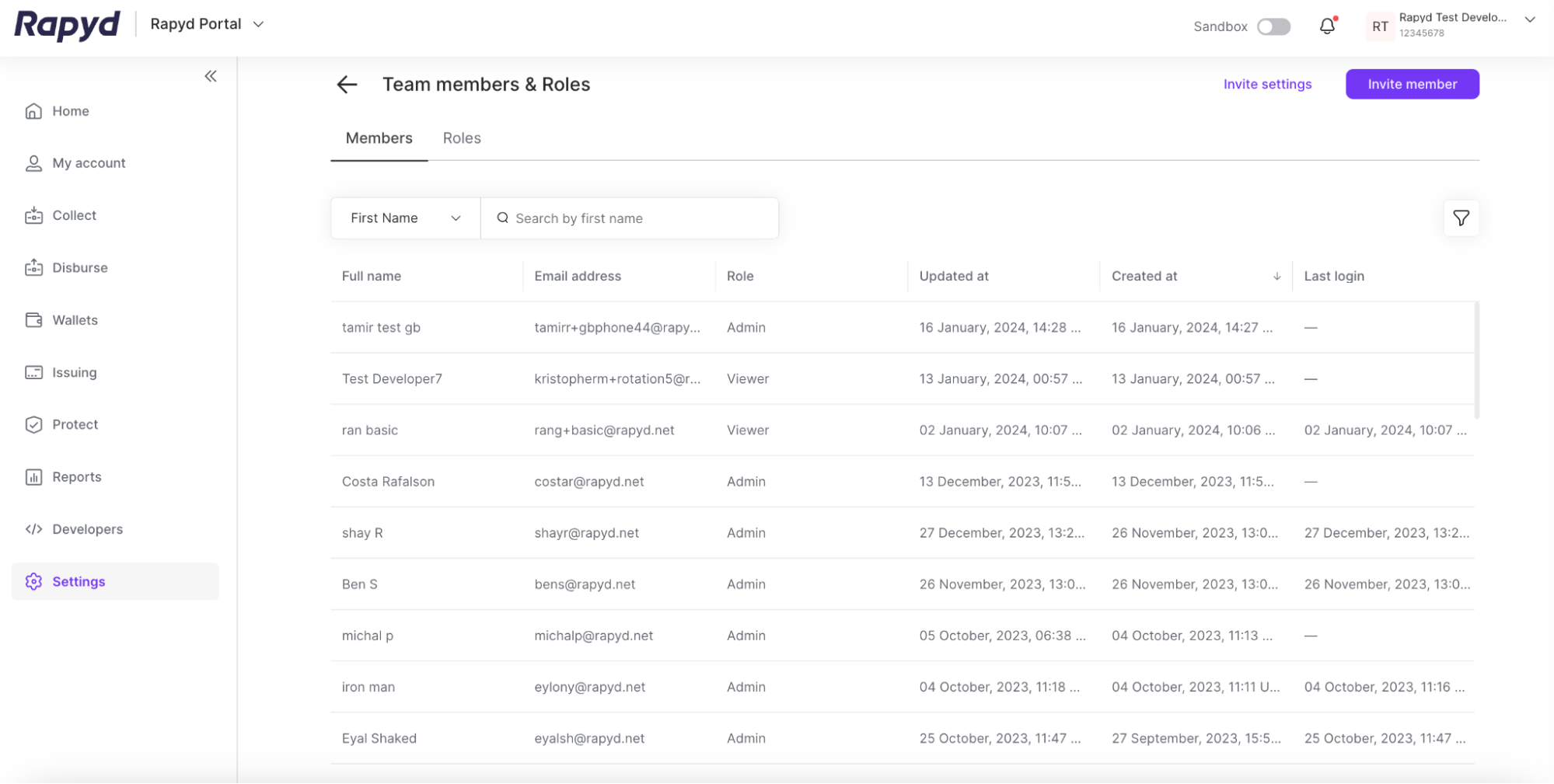Screen dimensions: 1554x784
Task: Switch to the Roles tab
Action: coord(462,138)
